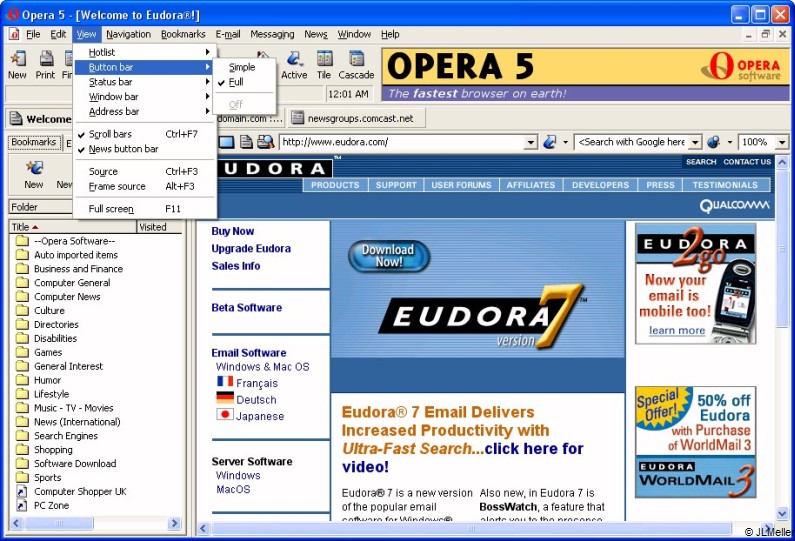Open the URL address dropdown arrow
Screen dimensions: 795x541
tap(530, 142)
